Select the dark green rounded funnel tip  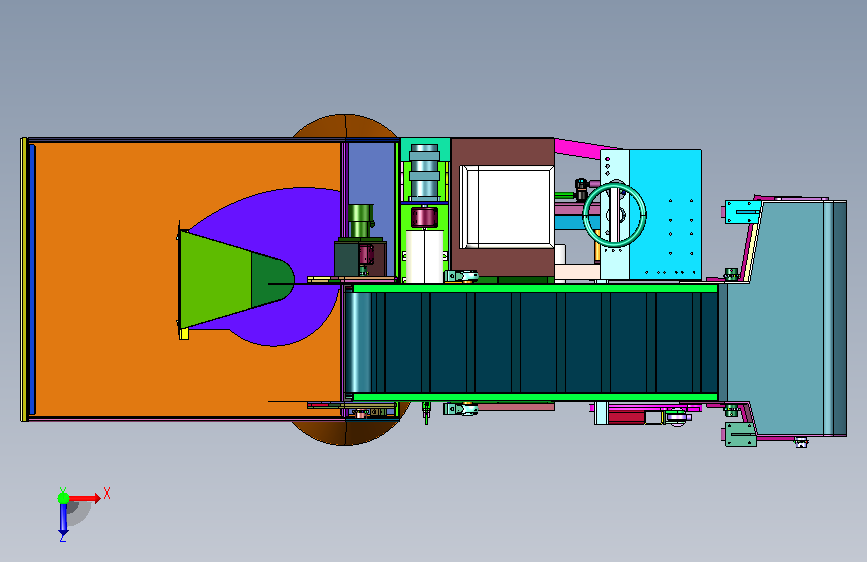tap(271, 279)
